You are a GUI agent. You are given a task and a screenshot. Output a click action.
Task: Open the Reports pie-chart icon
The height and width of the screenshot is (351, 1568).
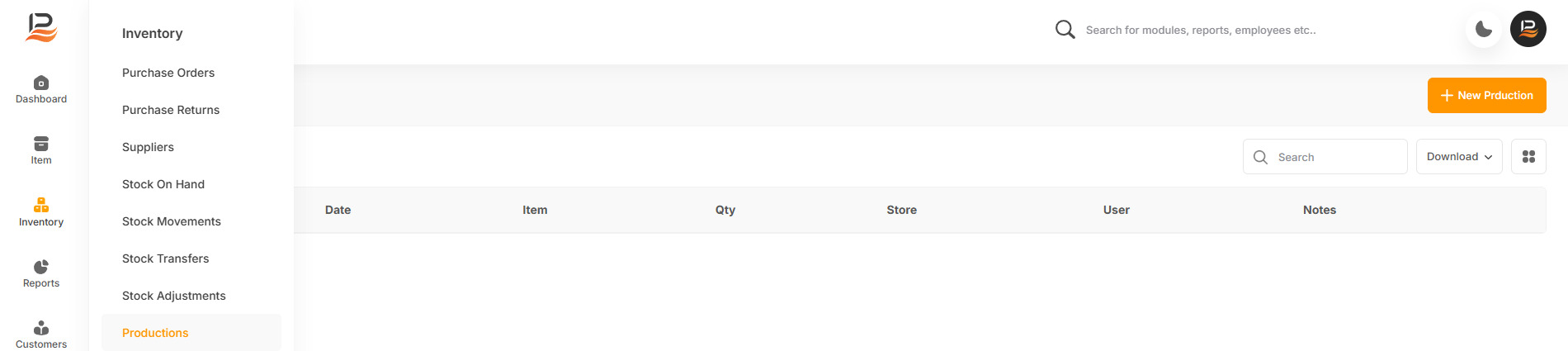41,266
